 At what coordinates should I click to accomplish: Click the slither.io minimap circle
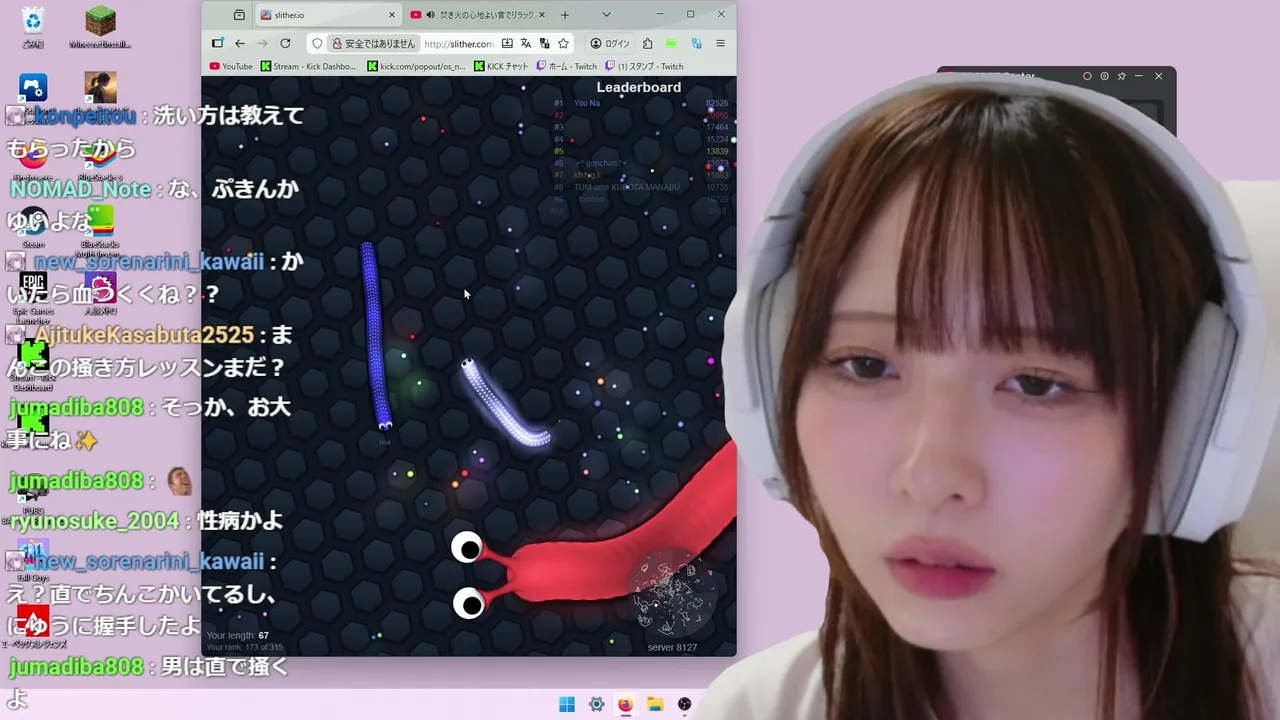(672, 591)
